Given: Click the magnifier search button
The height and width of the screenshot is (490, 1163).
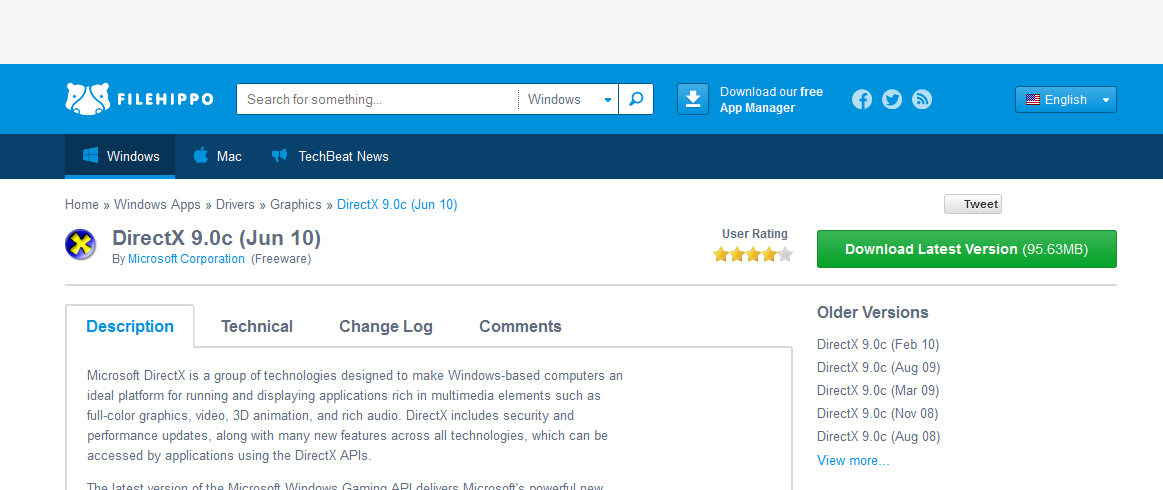Looking at the screenshot, I should (x=636, y=99).
